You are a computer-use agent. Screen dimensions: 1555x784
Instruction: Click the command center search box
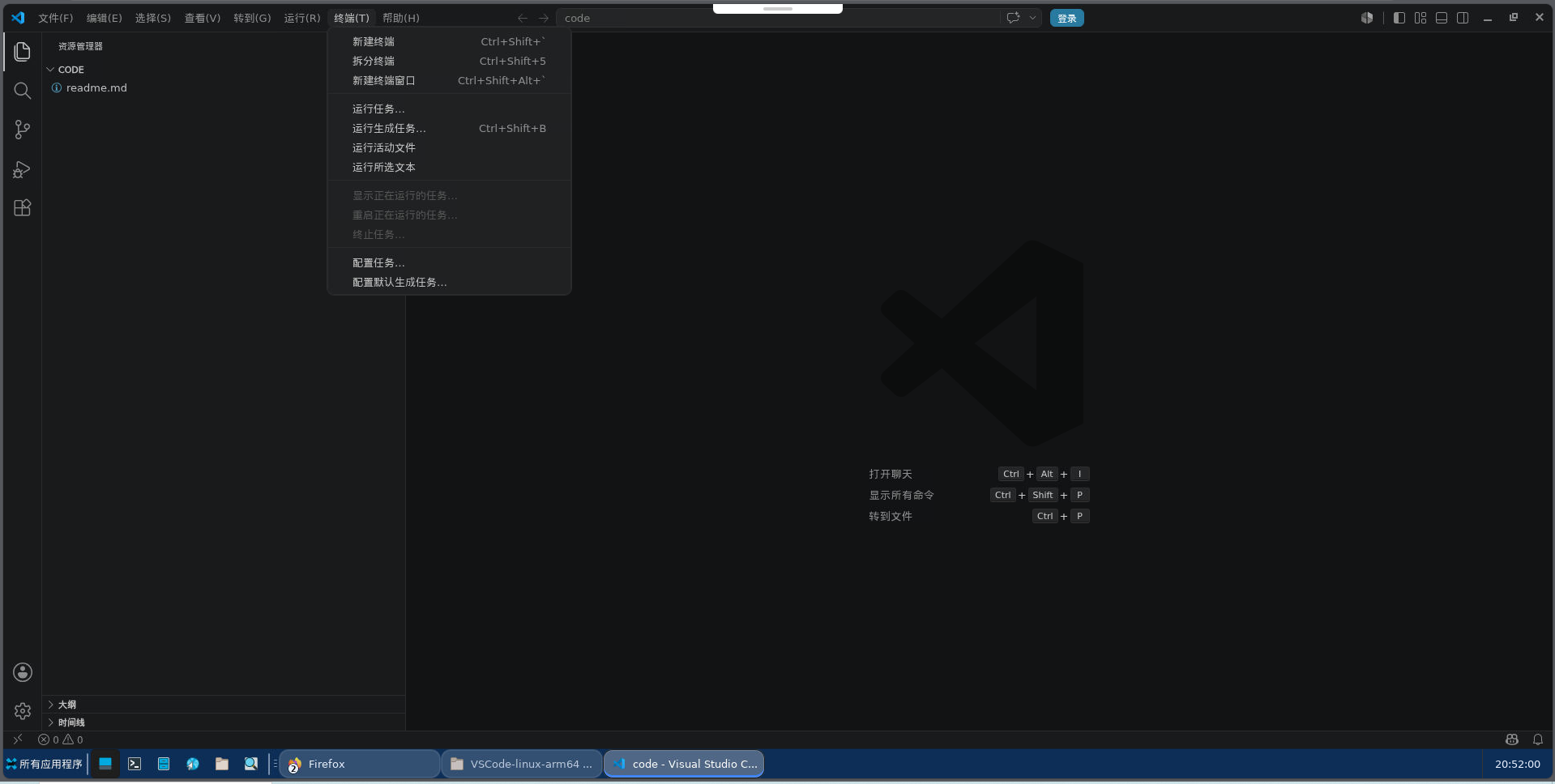coord(778,18)
